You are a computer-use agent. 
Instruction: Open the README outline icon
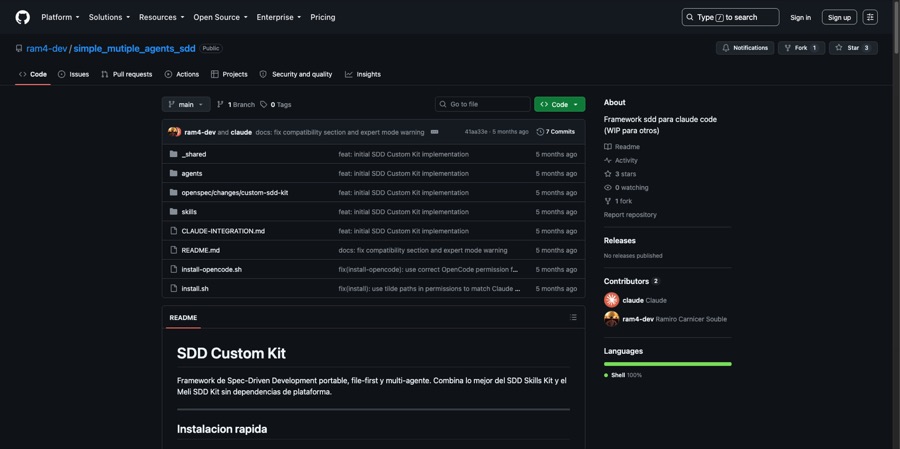(x=573, y=318)
